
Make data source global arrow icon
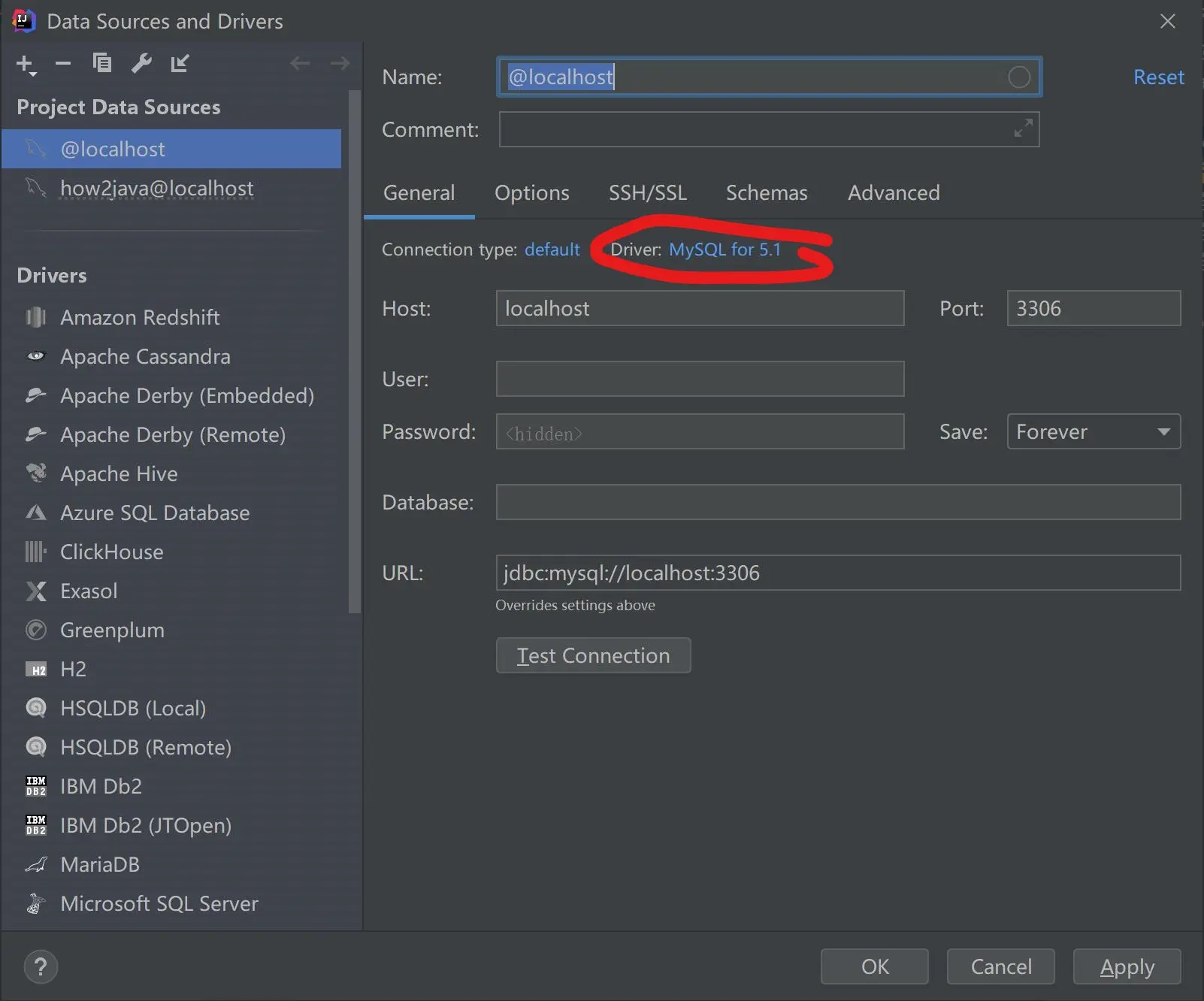pos(180,63)
